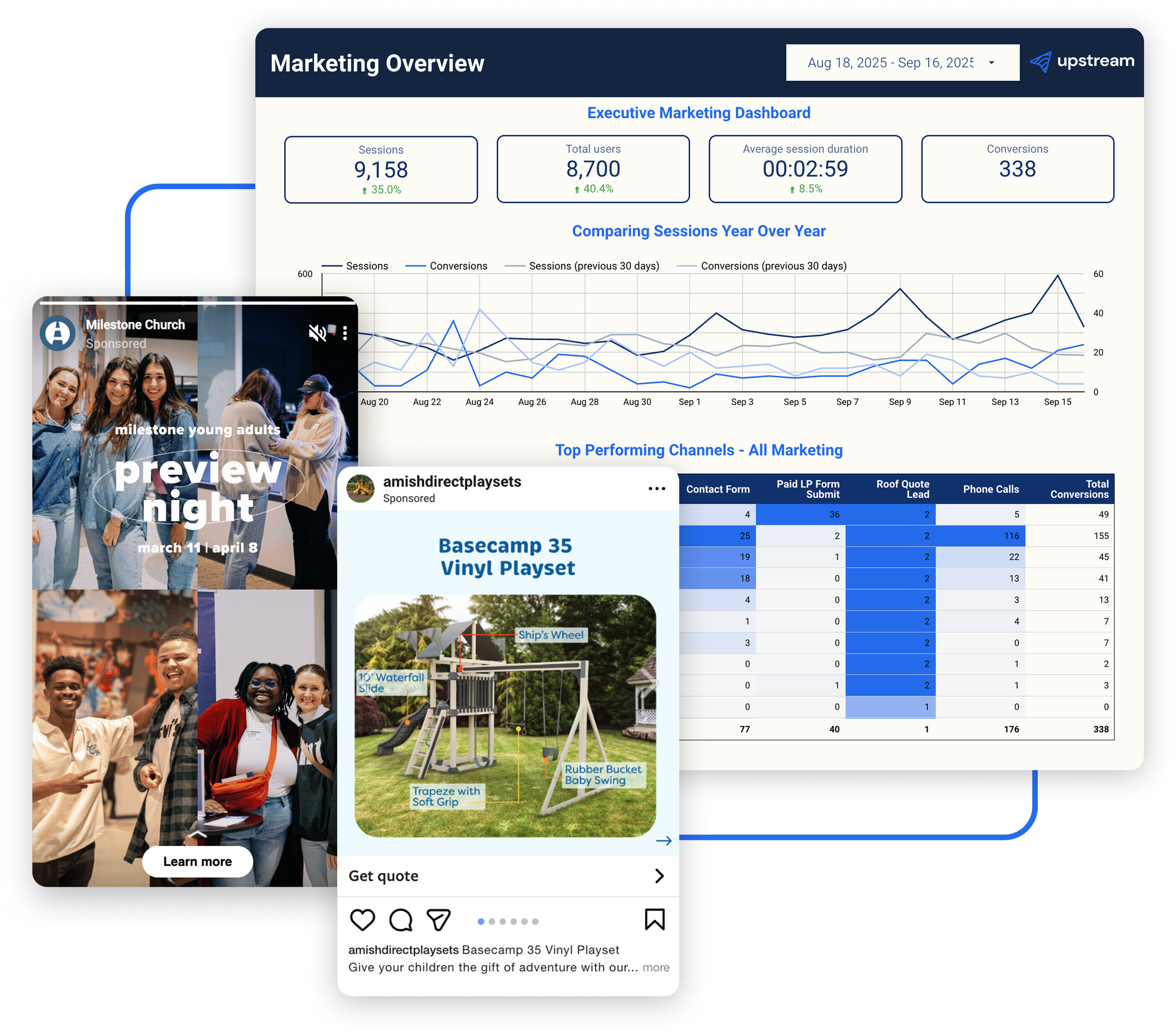The width and height of the screenshot is (1176, 1035).
Task: Go to next carousel slide arrow
Action: pos(664,841)
